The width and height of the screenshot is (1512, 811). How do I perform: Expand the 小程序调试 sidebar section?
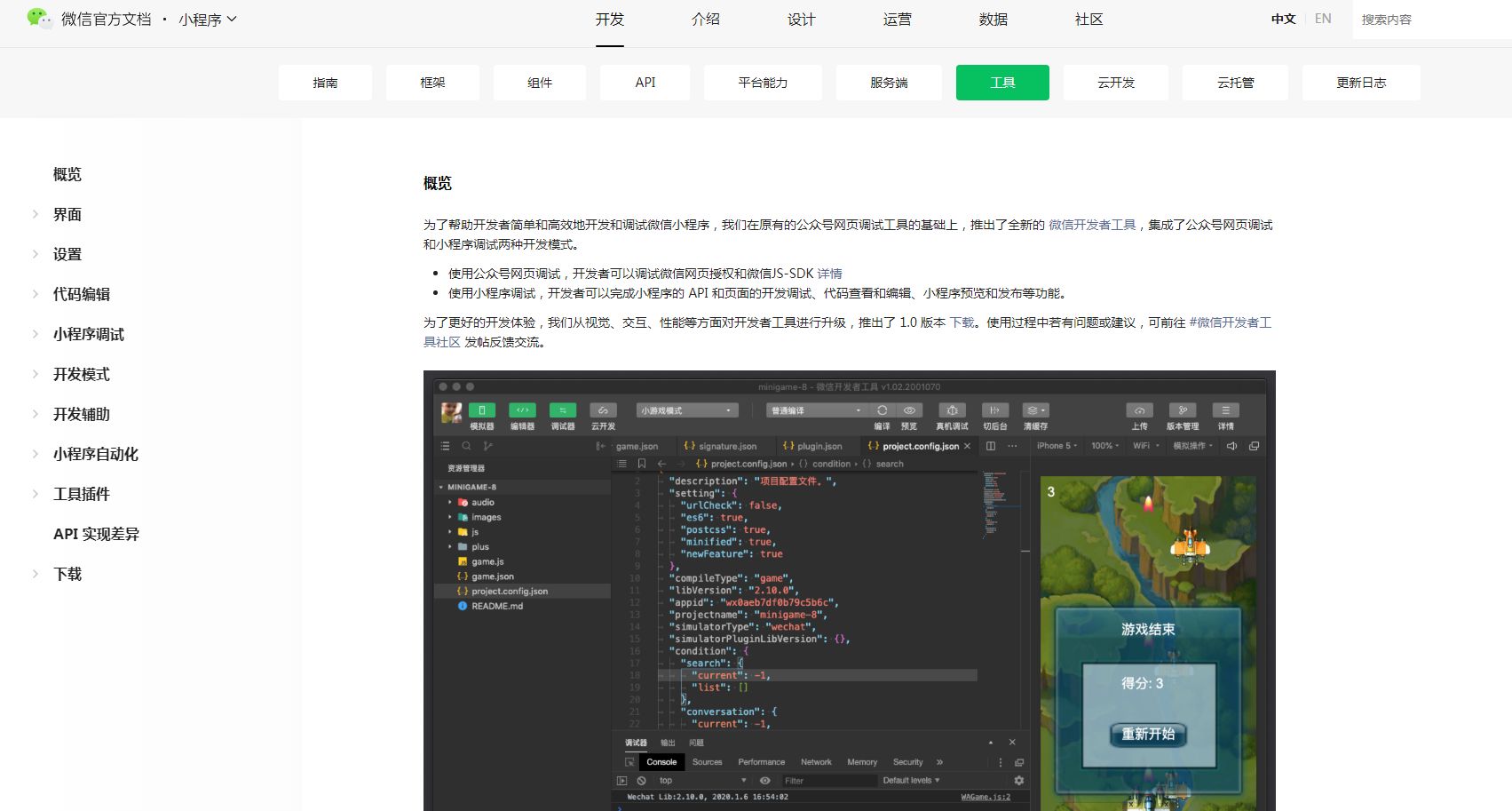[x=89, y=334]
